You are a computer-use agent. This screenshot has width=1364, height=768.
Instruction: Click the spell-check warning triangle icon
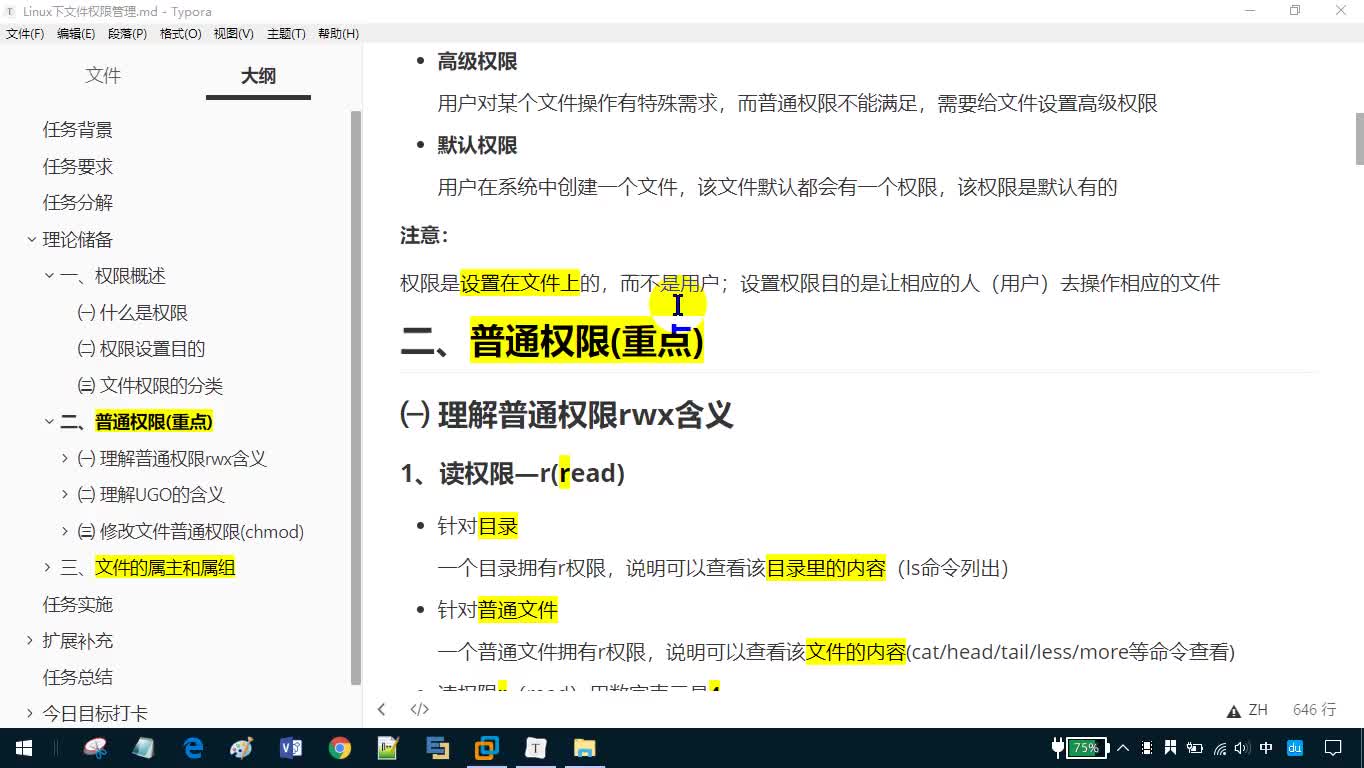coord(1234,711)
